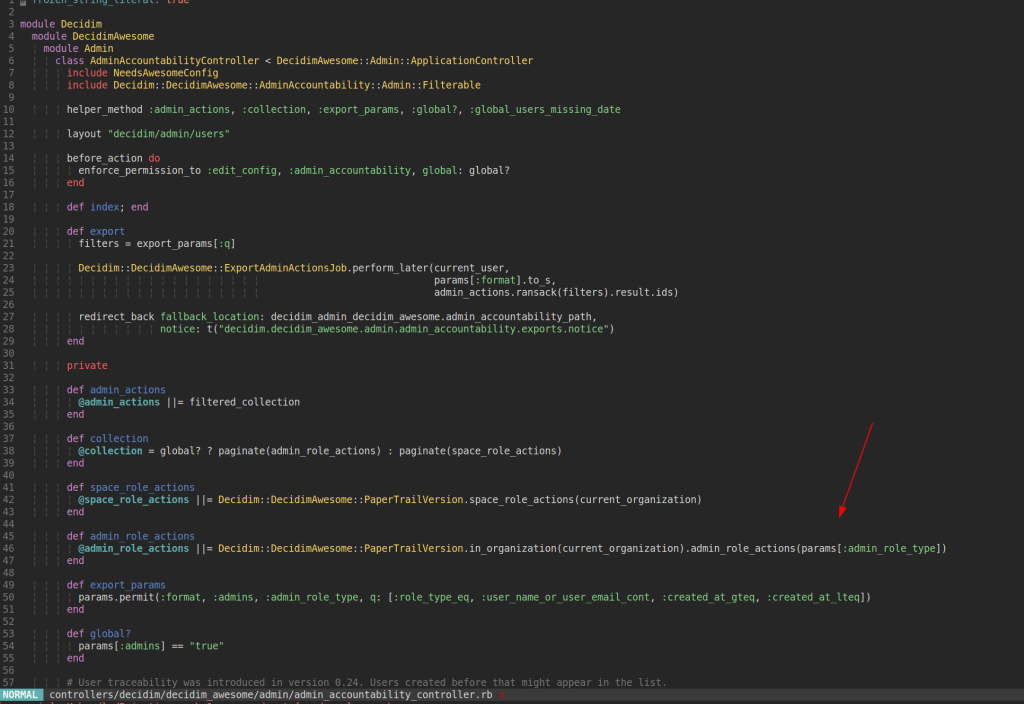The image size is (1024, 704).
Task: Click params[:format].to_s on line 24
Action: tap(492, 280)
